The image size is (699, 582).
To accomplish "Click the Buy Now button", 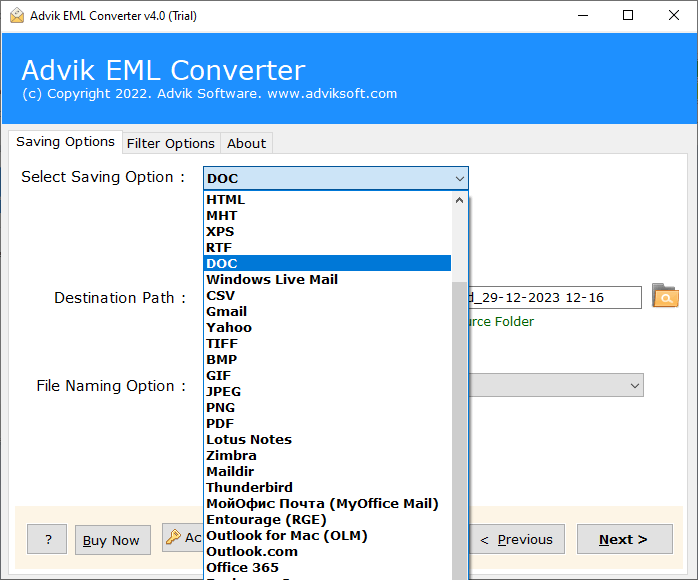I will 112,540.
